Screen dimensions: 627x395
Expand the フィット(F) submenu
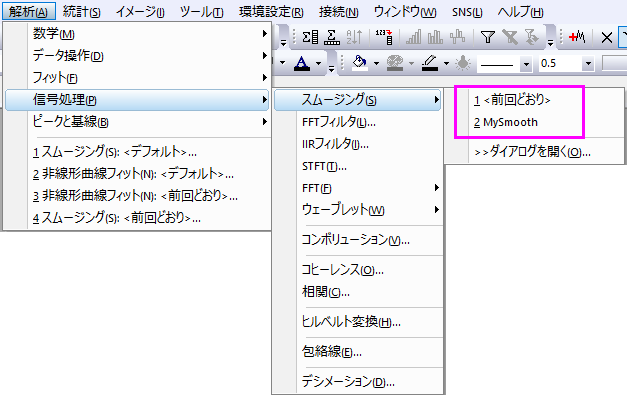[x=137, y=78]
